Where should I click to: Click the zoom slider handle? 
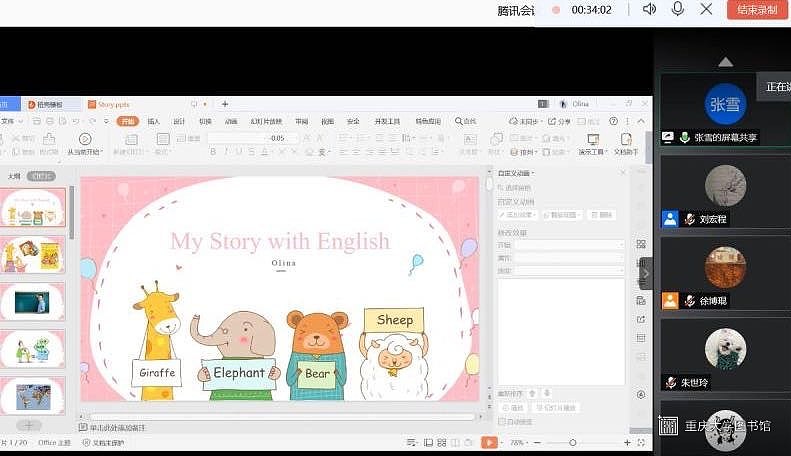573,442
